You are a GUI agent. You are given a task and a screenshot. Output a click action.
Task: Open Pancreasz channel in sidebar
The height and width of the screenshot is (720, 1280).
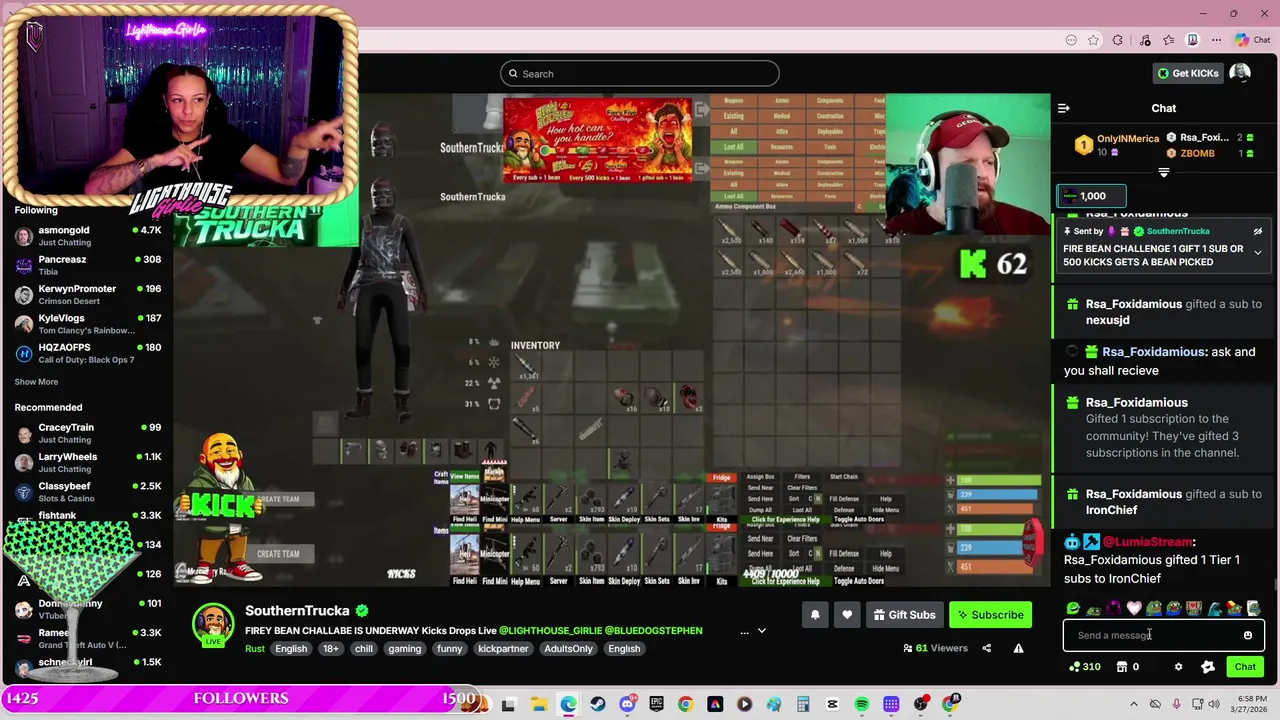pyautogui.click(x=88, y=265)
